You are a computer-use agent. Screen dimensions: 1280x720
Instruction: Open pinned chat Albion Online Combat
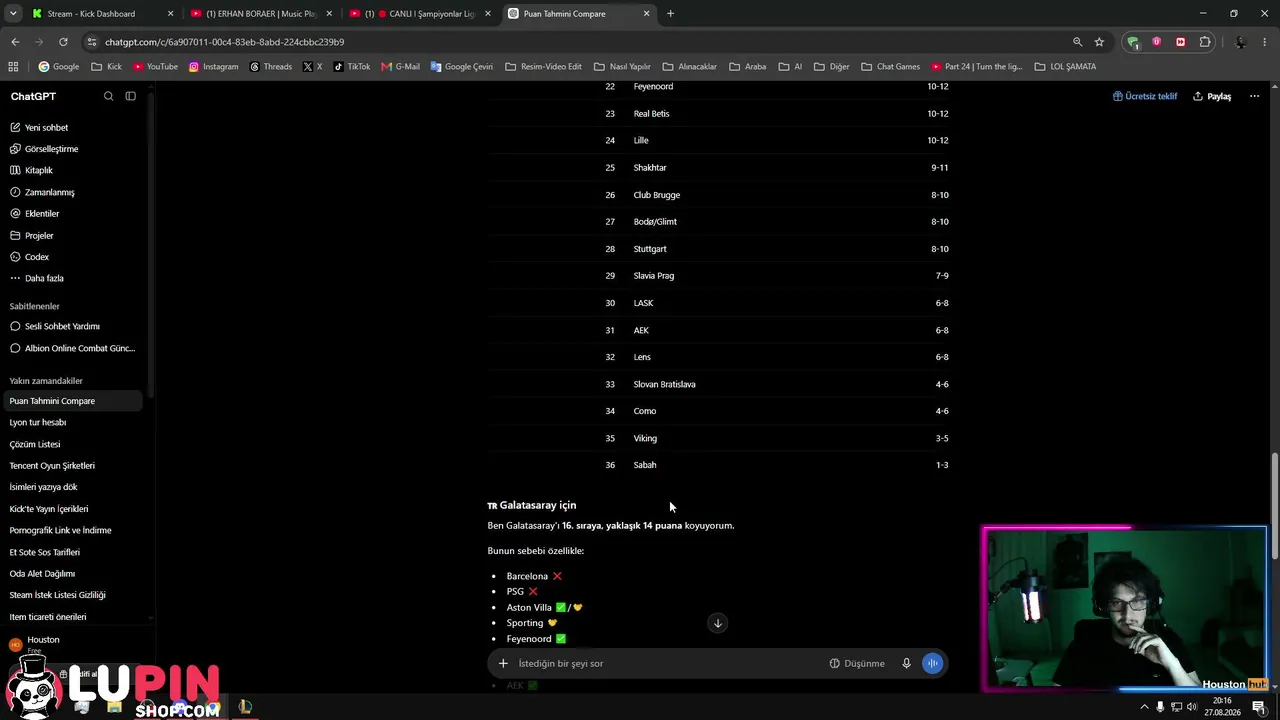click(72, 348)
